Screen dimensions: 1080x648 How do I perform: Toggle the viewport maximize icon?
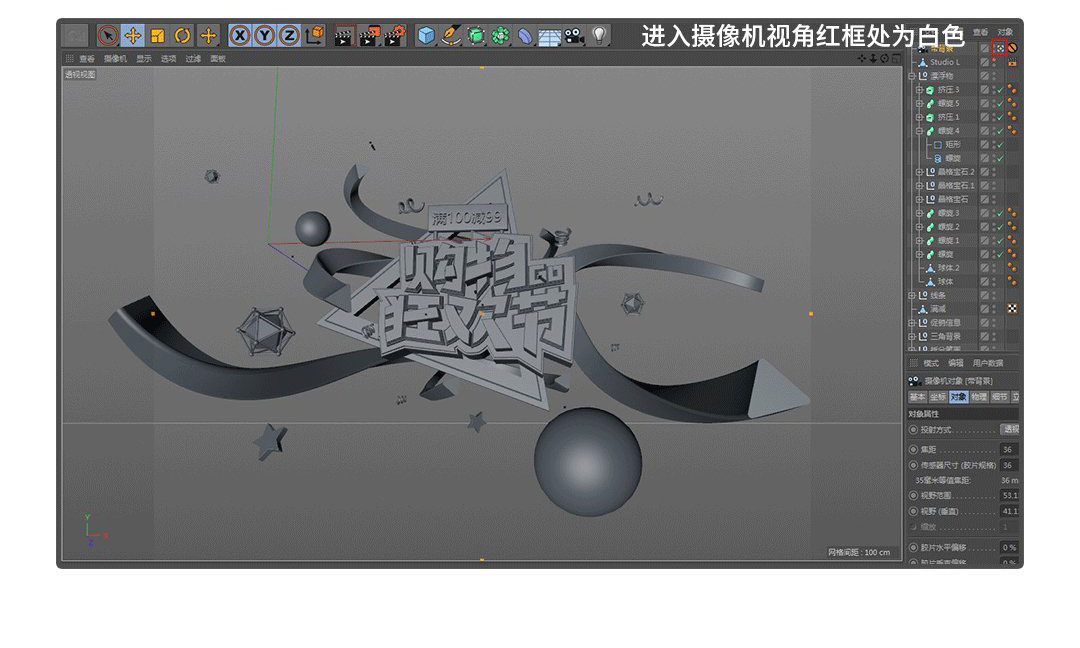click(x=896, y=59)
